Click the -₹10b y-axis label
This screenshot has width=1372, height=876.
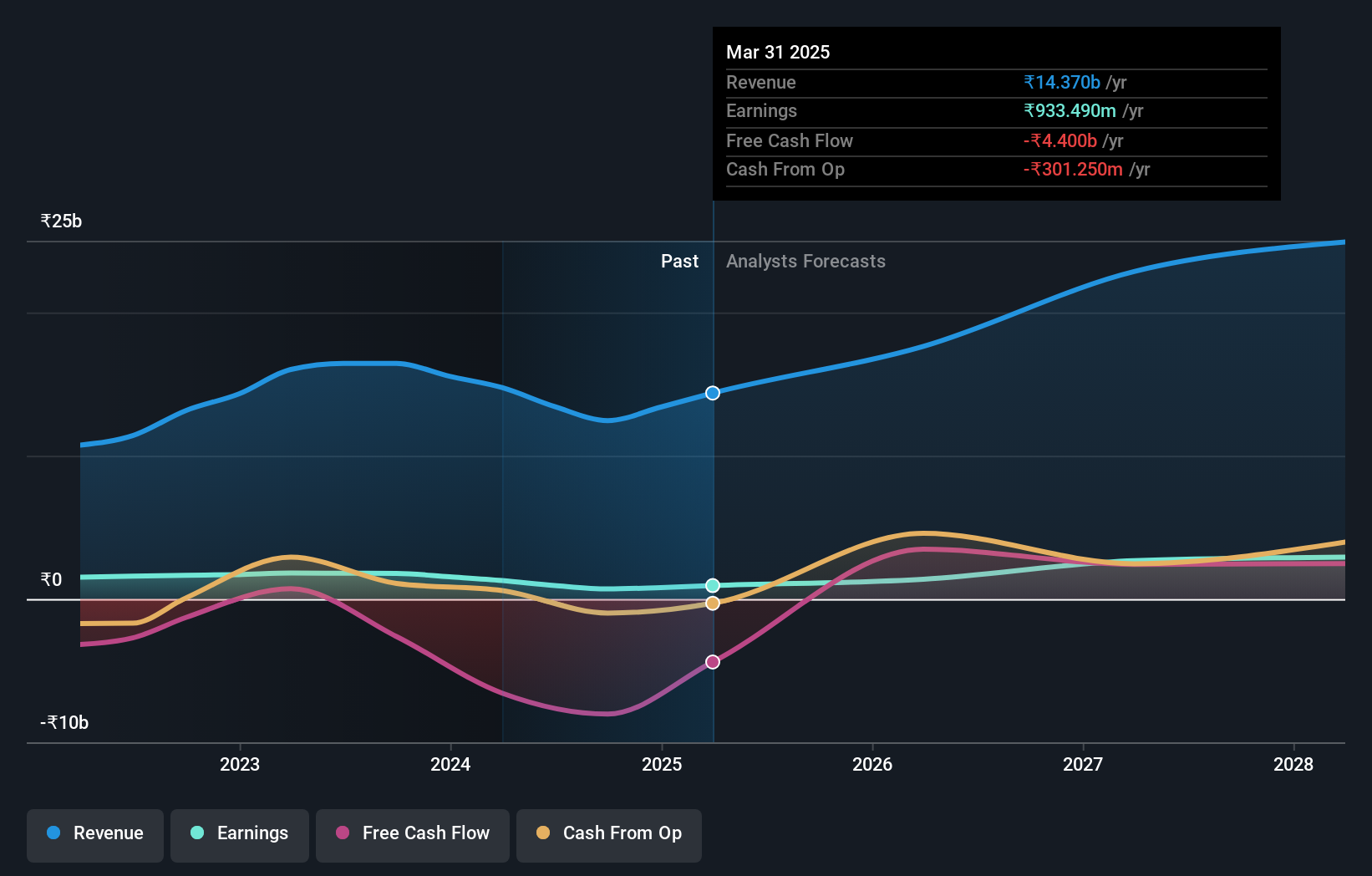coord(64,722)
